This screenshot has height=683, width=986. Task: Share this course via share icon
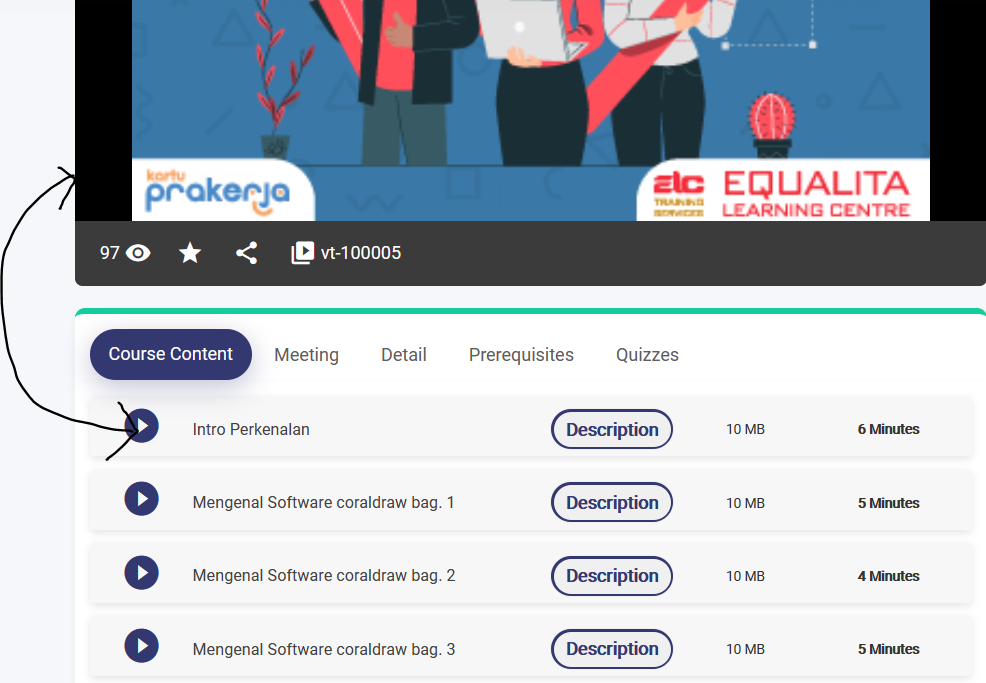pos(247,253)
